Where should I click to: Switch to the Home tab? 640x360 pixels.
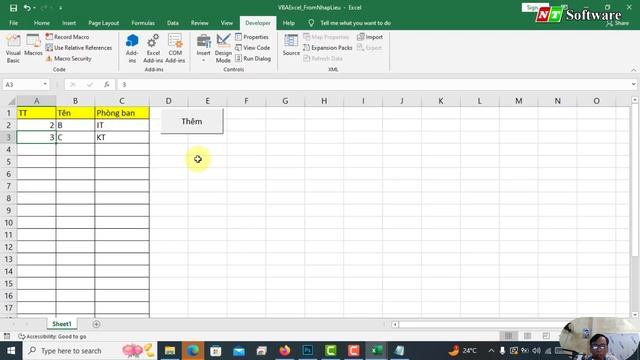click(42, 23)
